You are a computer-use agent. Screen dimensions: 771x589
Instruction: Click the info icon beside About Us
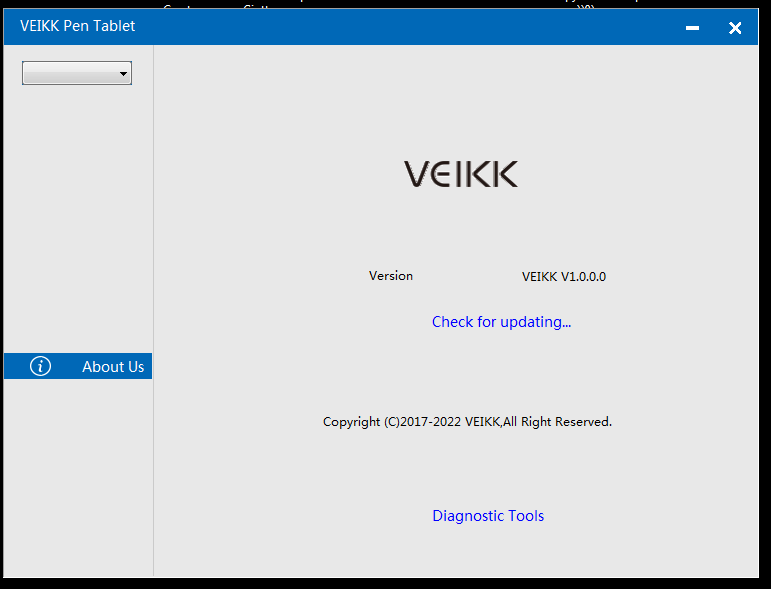click(40, 366)
